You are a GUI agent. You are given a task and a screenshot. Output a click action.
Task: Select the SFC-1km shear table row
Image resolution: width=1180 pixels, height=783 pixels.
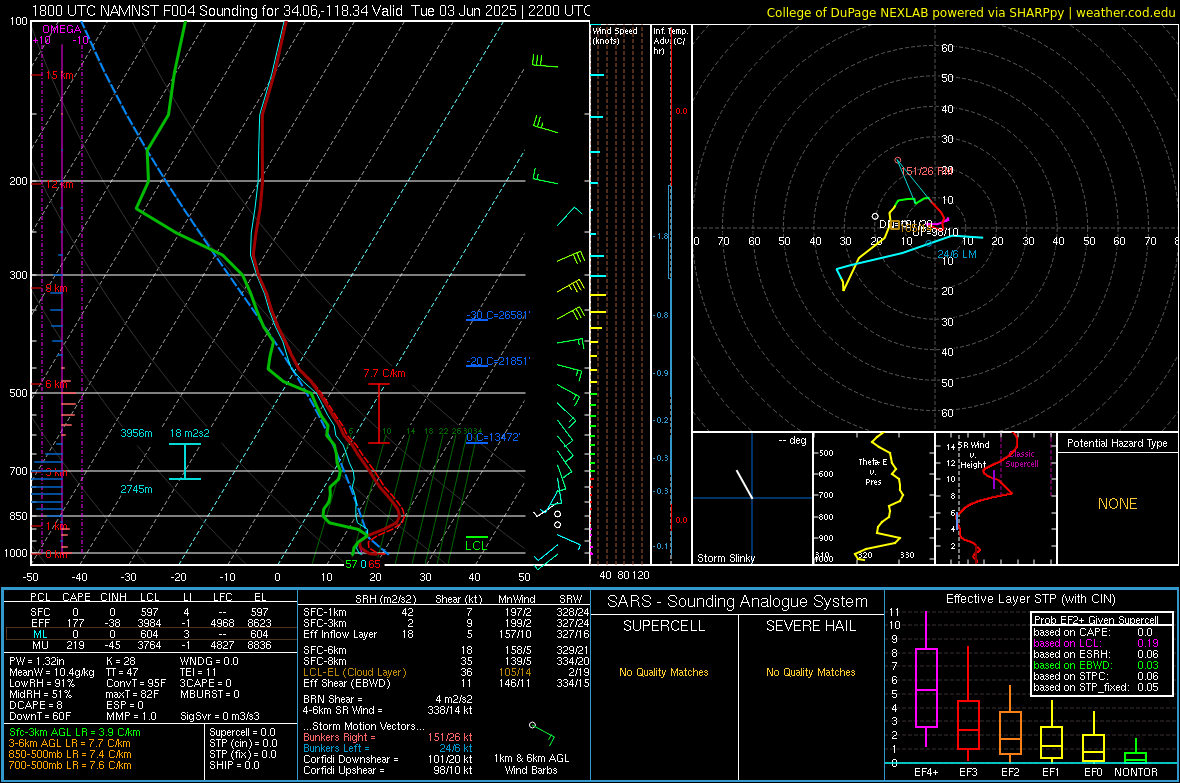pos(446,612)
